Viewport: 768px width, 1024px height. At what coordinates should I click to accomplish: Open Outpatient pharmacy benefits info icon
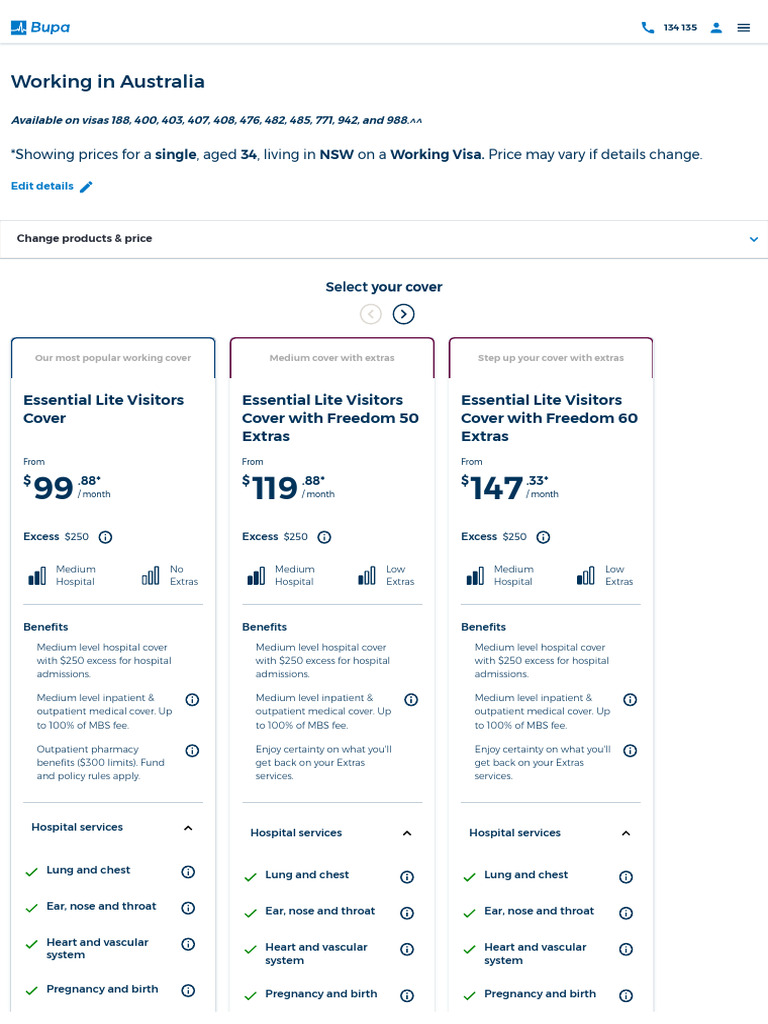coord(192,750)
